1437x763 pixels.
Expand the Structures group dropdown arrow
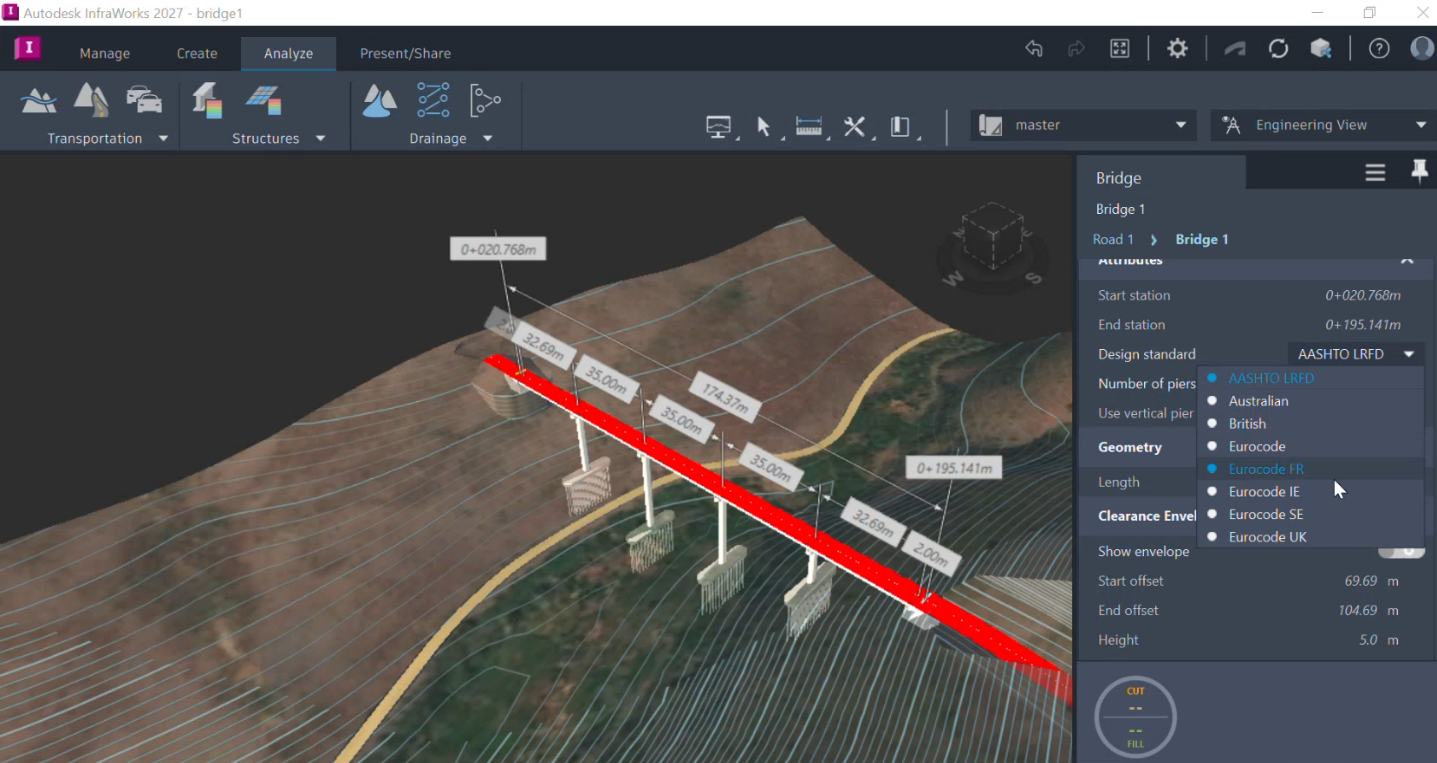click(x=320, y=138)
